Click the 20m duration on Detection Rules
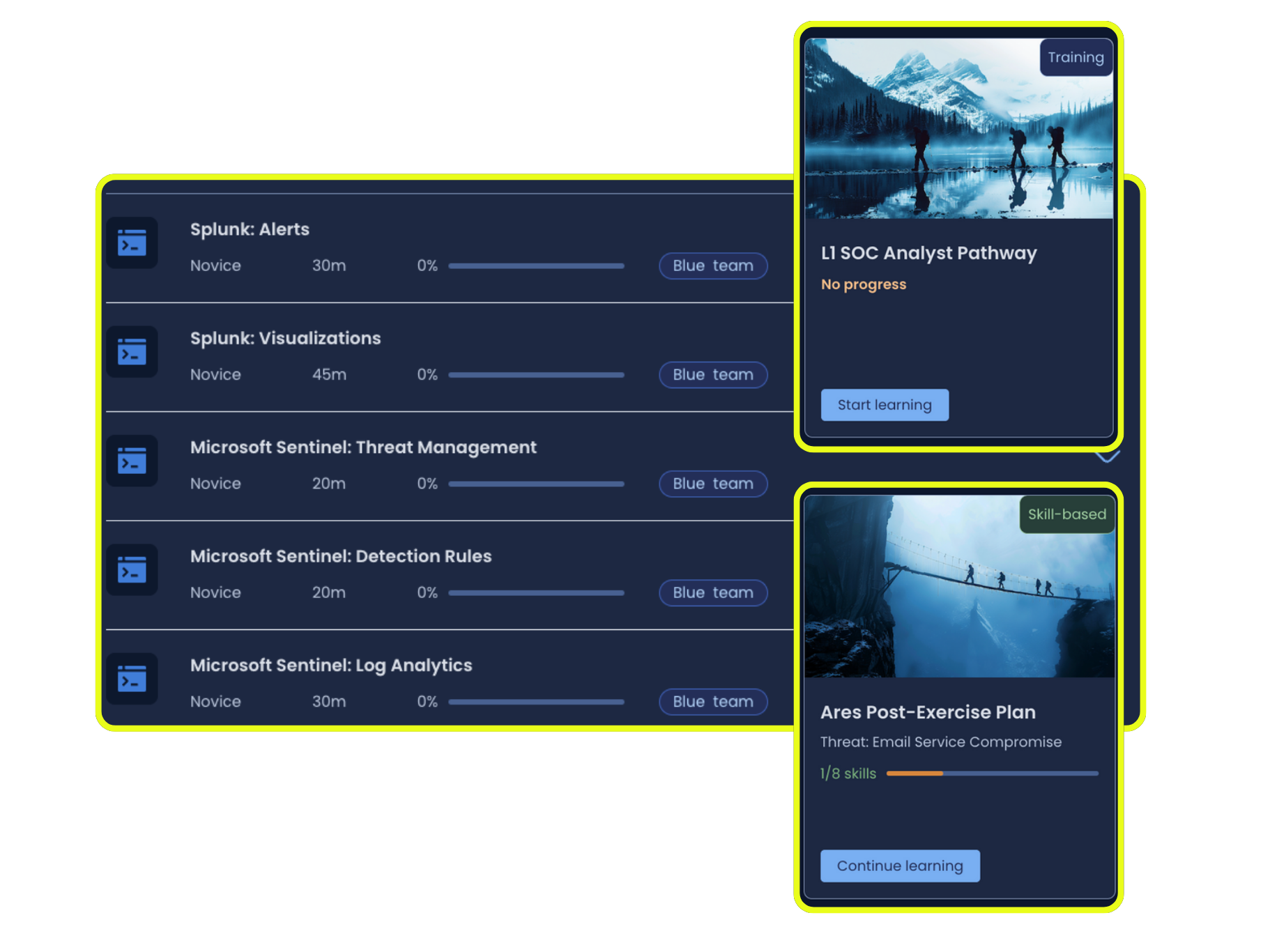Viewport: 1270px width, 952px height. (x=329, y=593)
